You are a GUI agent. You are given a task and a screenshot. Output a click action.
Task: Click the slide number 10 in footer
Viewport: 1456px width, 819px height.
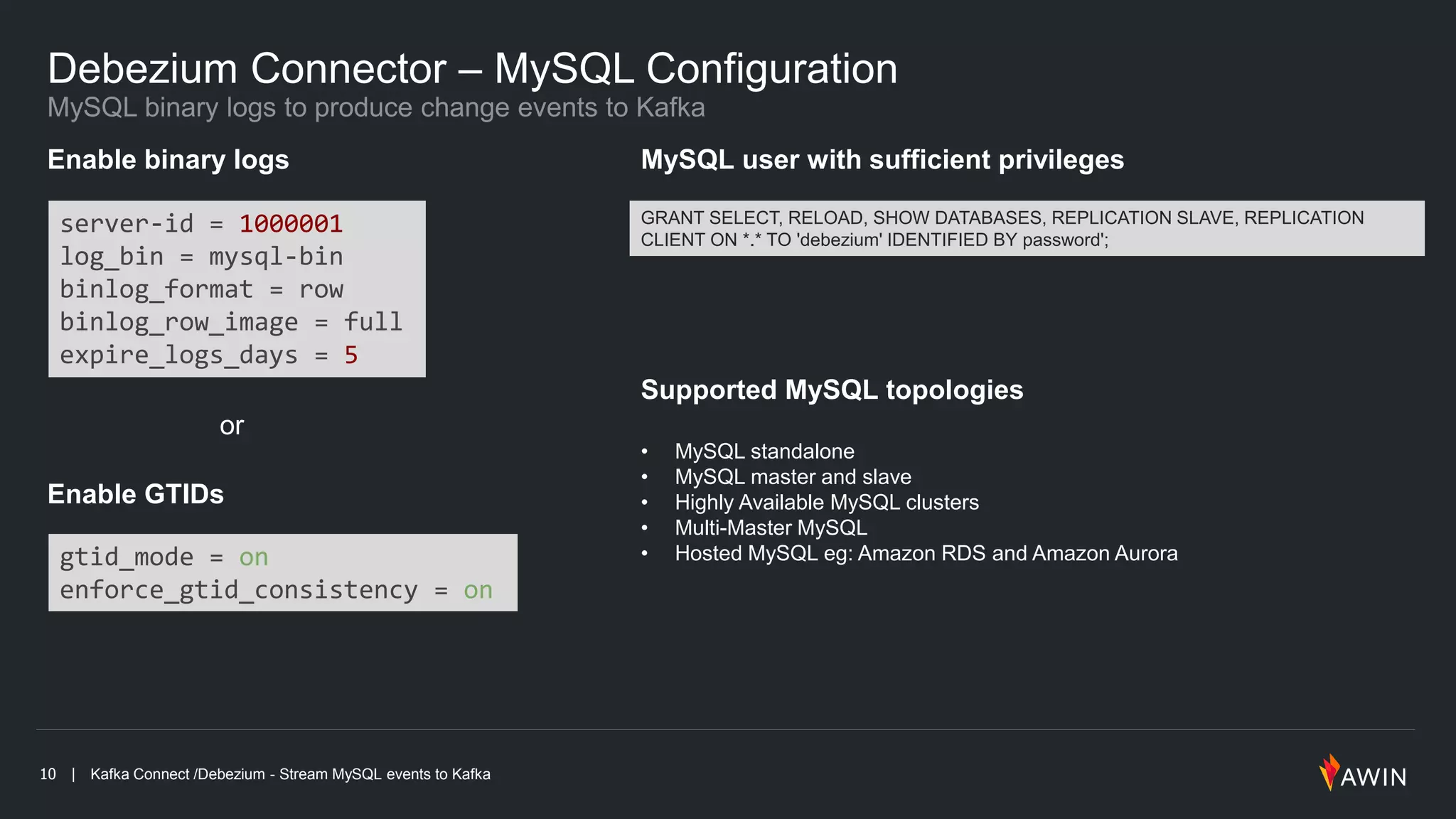click(48, 774)
